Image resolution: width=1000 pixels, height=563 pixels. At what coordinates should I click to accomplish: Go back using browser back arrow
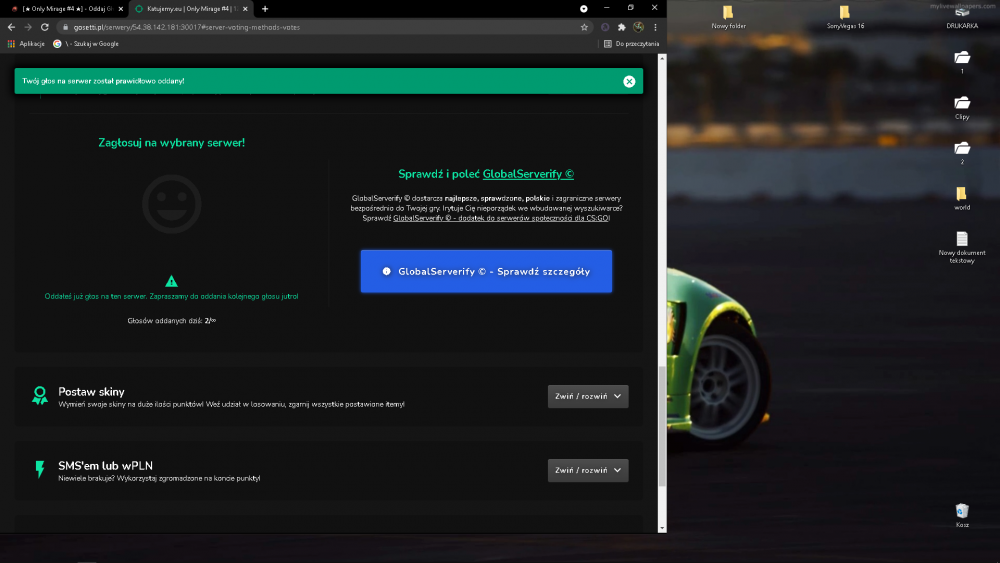point(11,27)
